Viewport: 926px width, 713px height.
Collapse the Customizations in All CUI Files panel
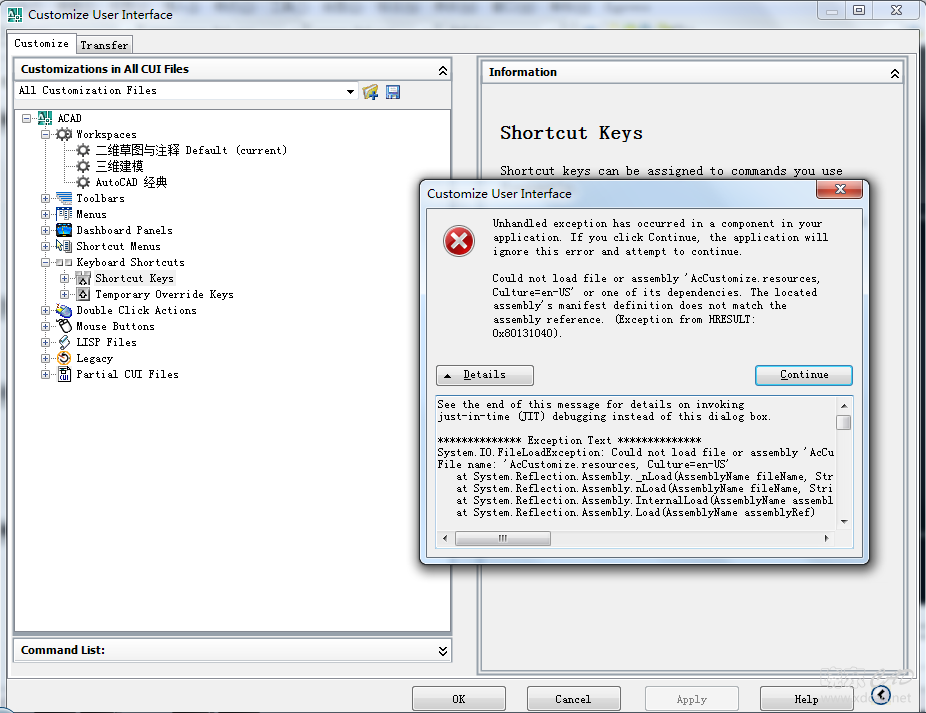443,70
